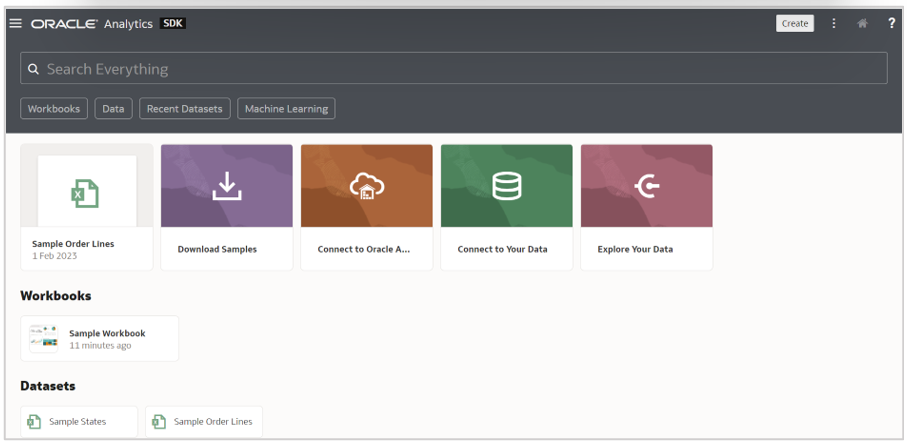Click the database cylinder icon
The height and width of the screenshot is (444, 907).
[507, 186]
